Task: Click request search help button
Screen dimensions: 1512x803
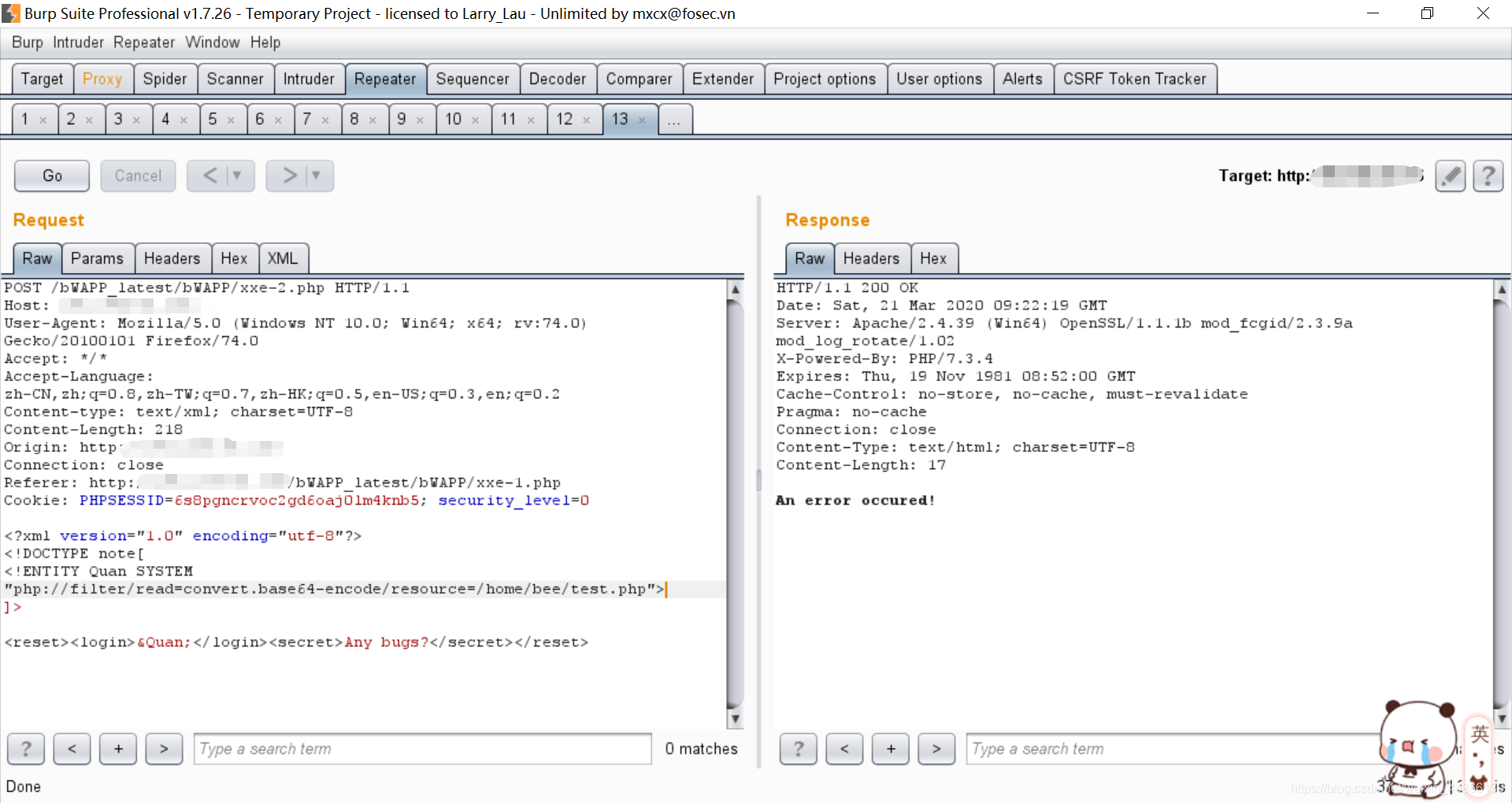Action: click(26, 749)
